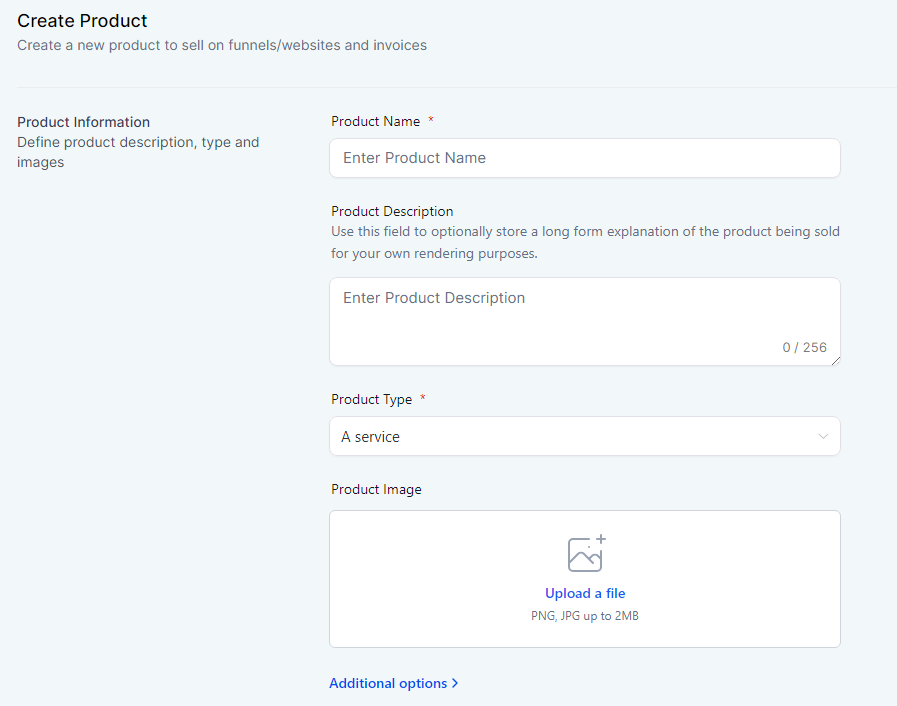Click the PNG, JPG up to 2MB hint
This screenshot has width=897, height=706.
click(585, 616)
